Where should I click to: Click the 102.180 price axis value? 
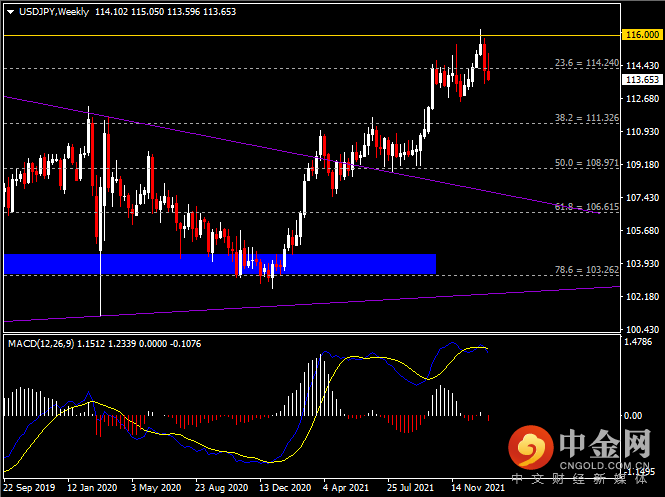point(643,296)
